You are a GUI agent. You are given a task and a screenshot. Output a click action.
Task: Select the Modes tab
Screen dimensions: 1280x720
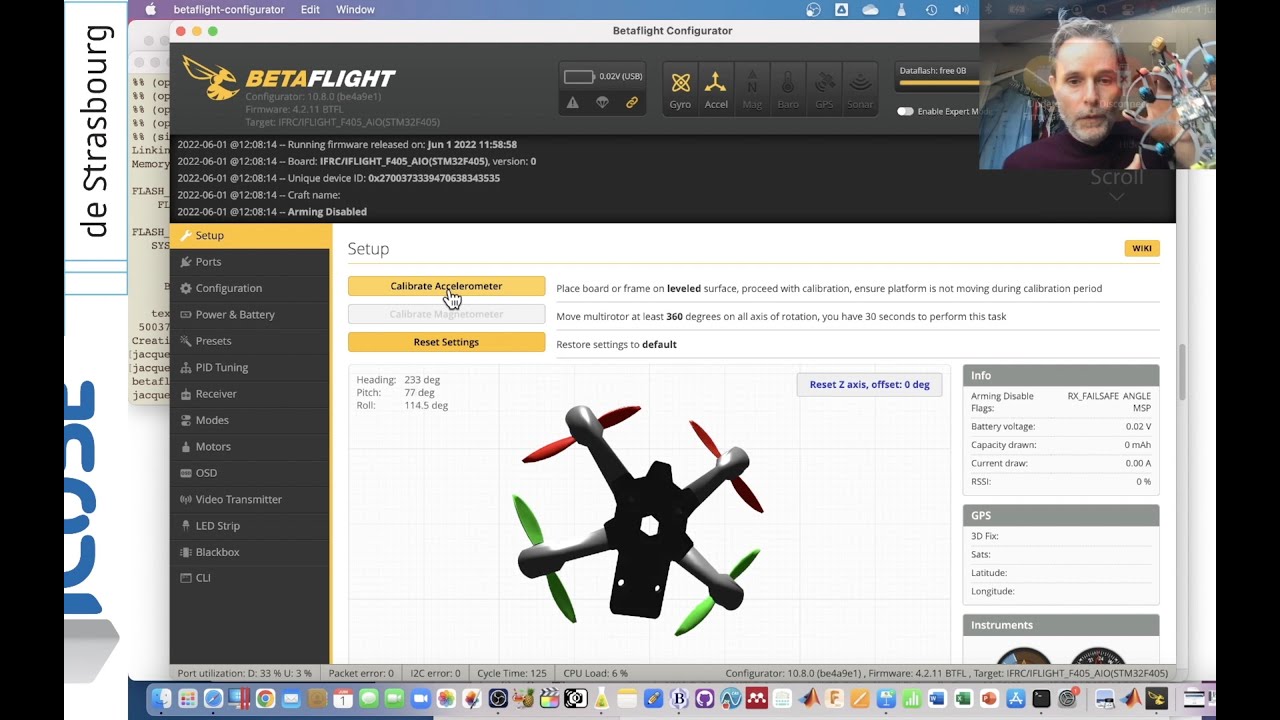tap(250, 420)
